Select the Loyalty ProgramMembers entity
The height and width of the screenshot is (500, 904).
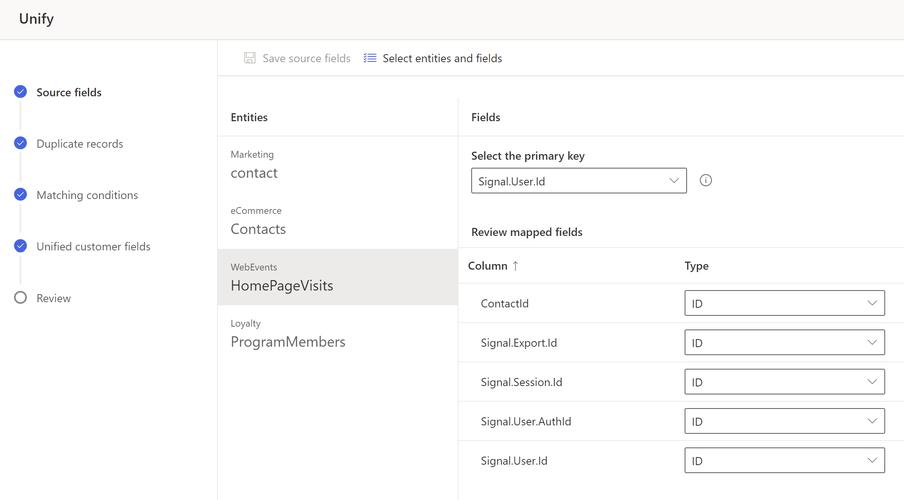coord(338,334)
